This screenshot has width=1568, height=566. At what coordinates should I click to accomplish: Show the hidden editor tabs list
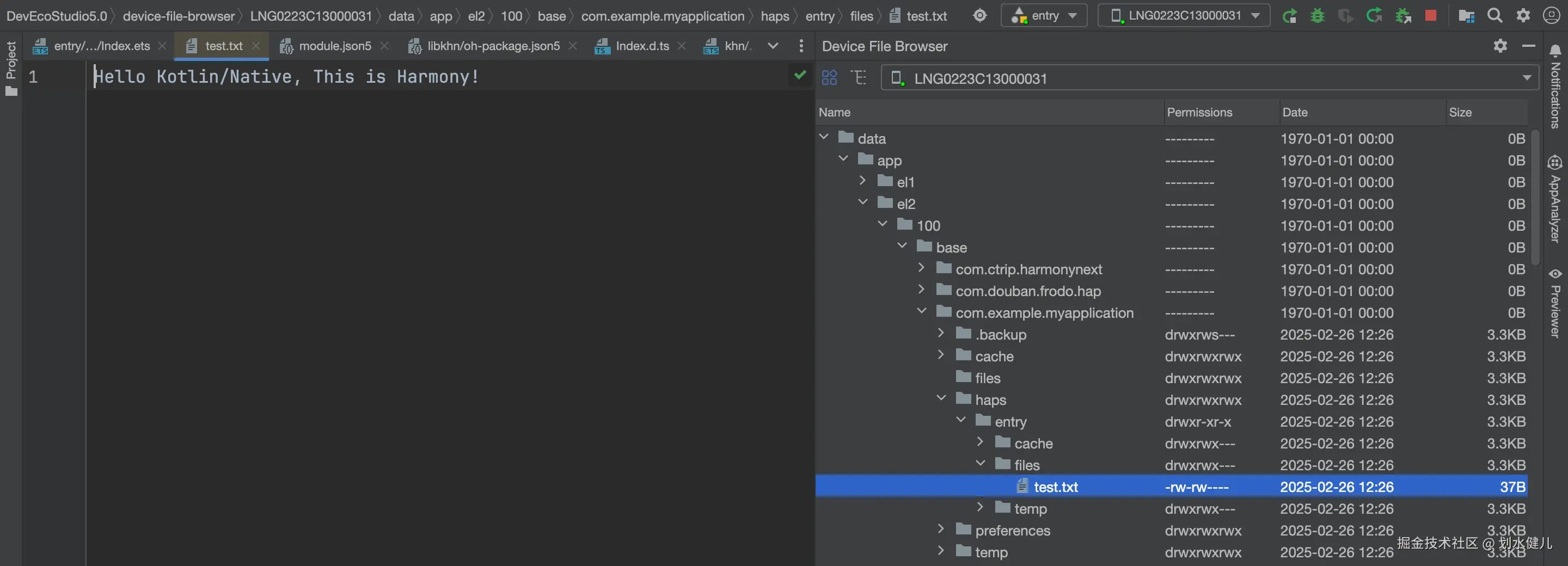[x=773, y=46]
